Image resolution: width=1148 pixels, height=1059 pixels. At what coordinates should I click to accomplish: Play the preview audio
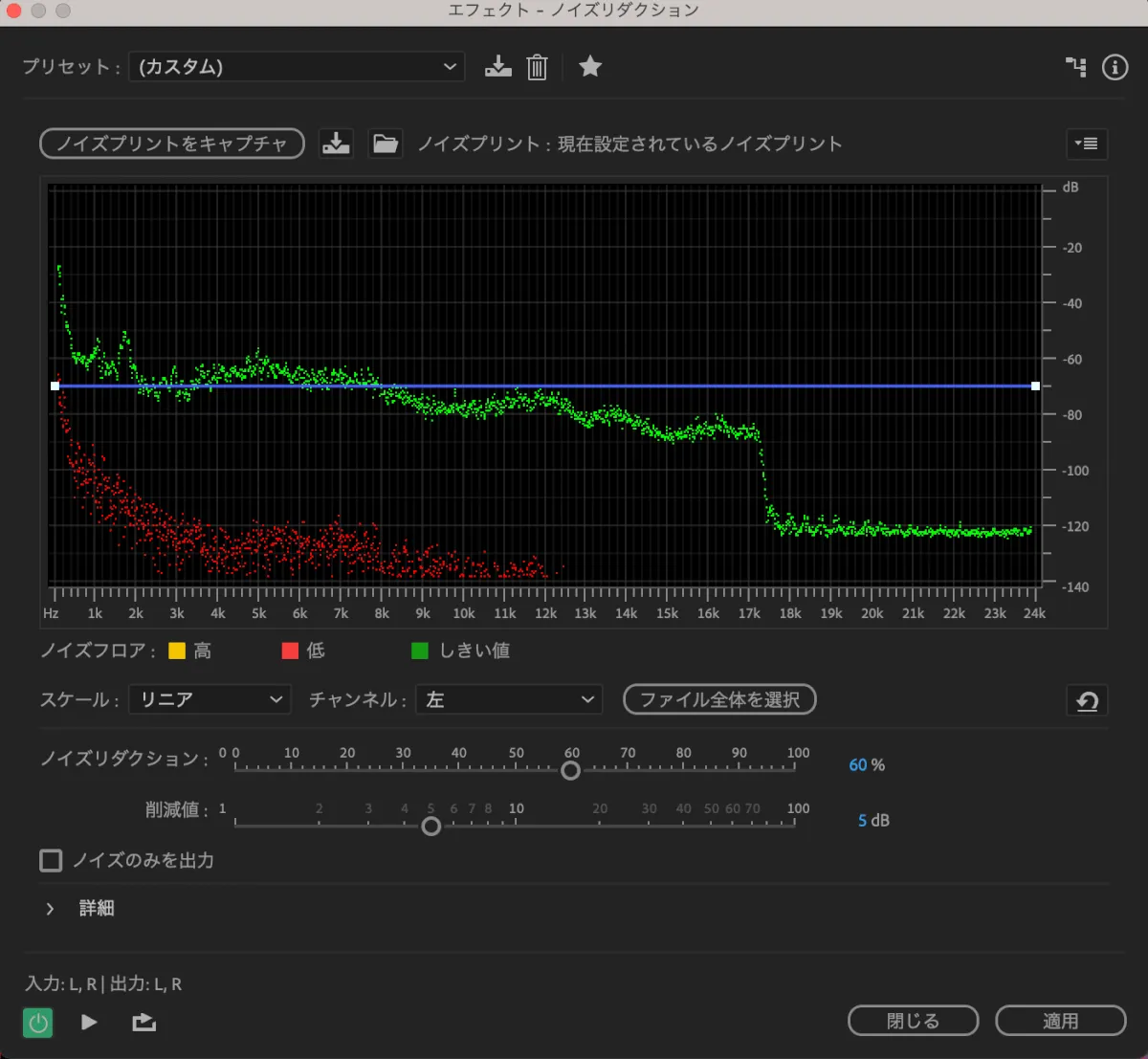coord(89,1023)
